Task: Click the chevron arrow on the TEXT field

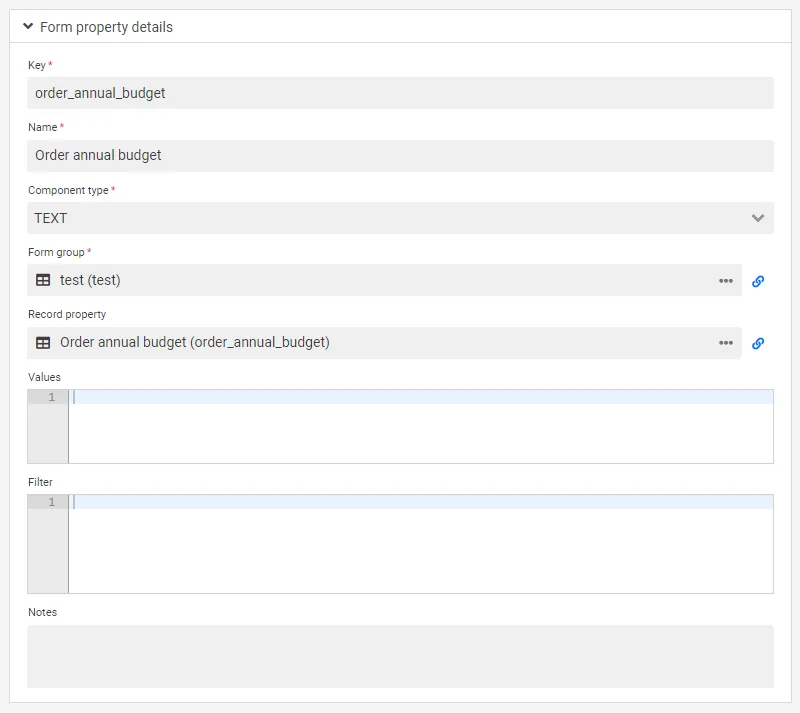Action: (757, 218)
